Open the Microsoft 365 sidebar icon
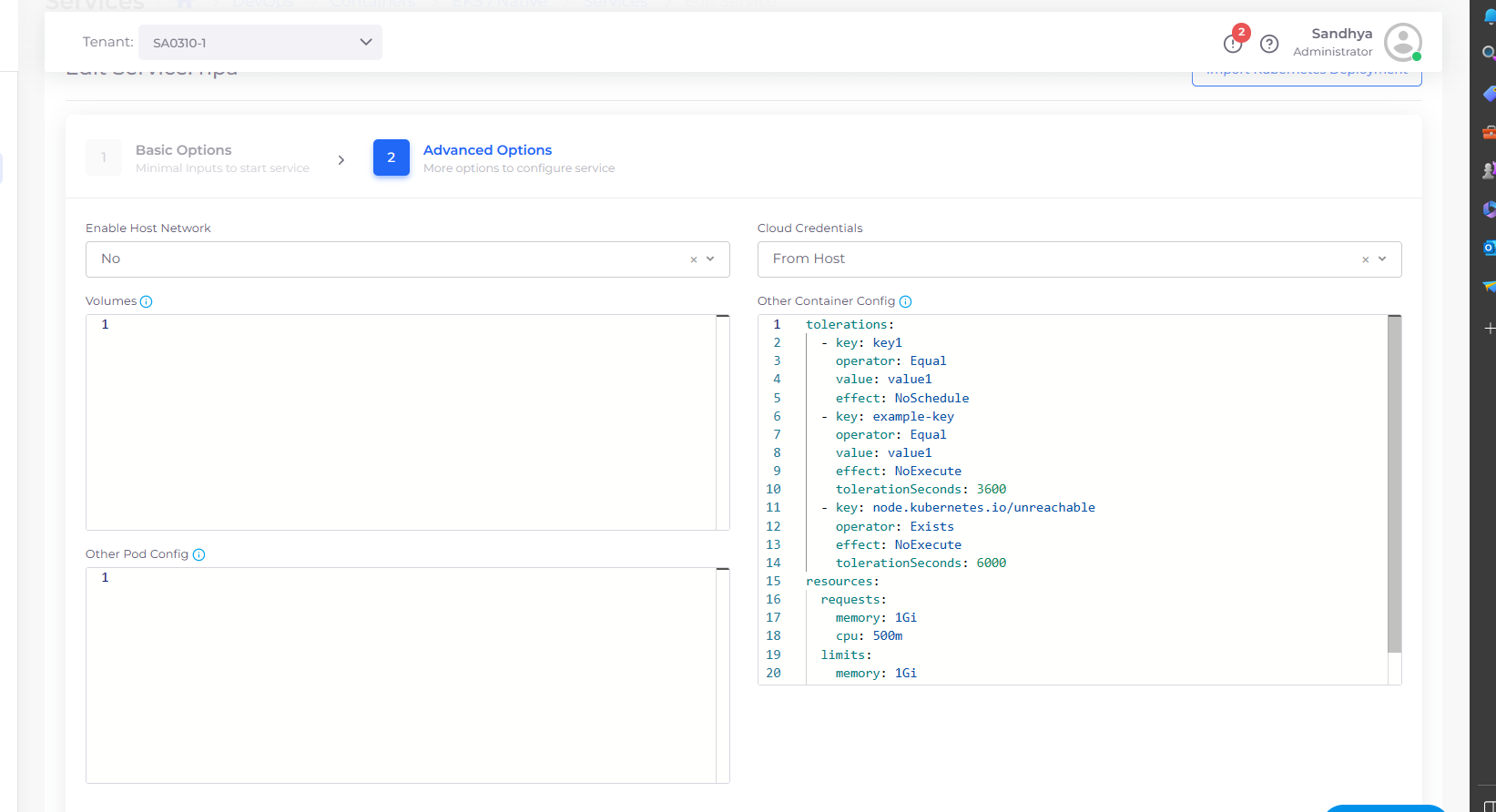Viewport: 1496px width, 812px height. [1489, 209]
